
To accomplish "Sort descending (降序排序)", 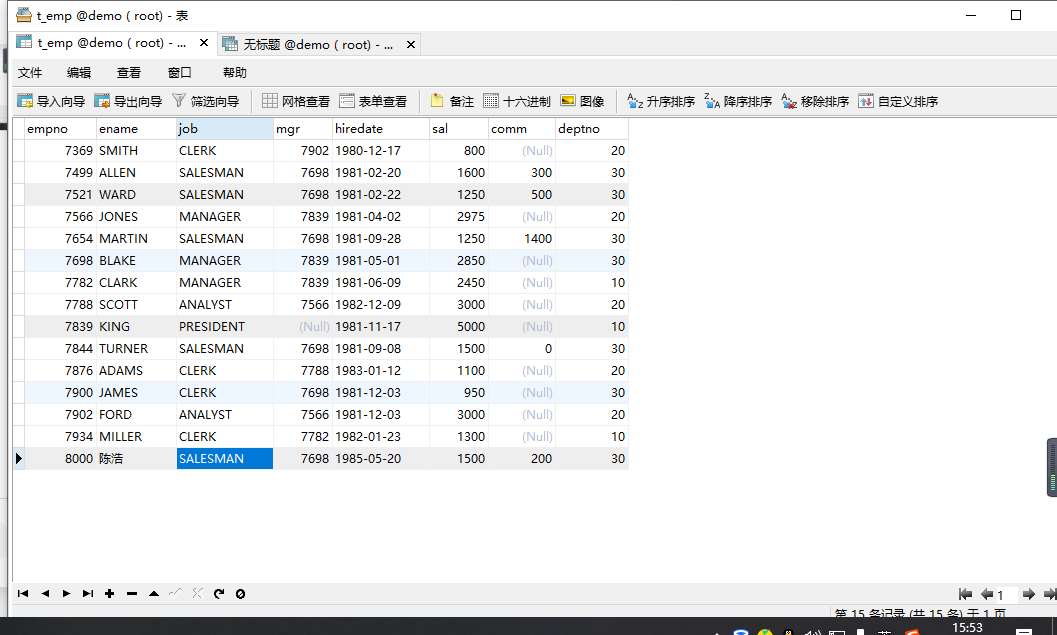I will 738,101.
